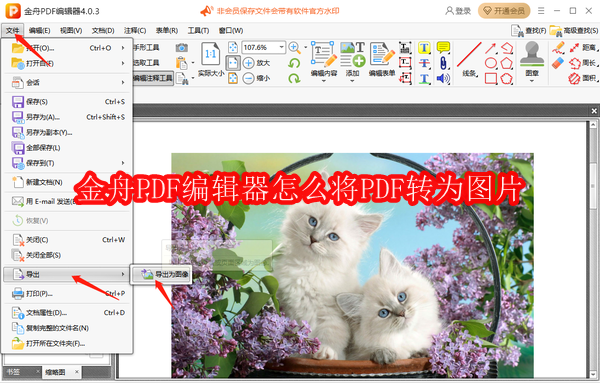
Task: Choose 新建文档(N) in File menu
Action: coord(68,182)
